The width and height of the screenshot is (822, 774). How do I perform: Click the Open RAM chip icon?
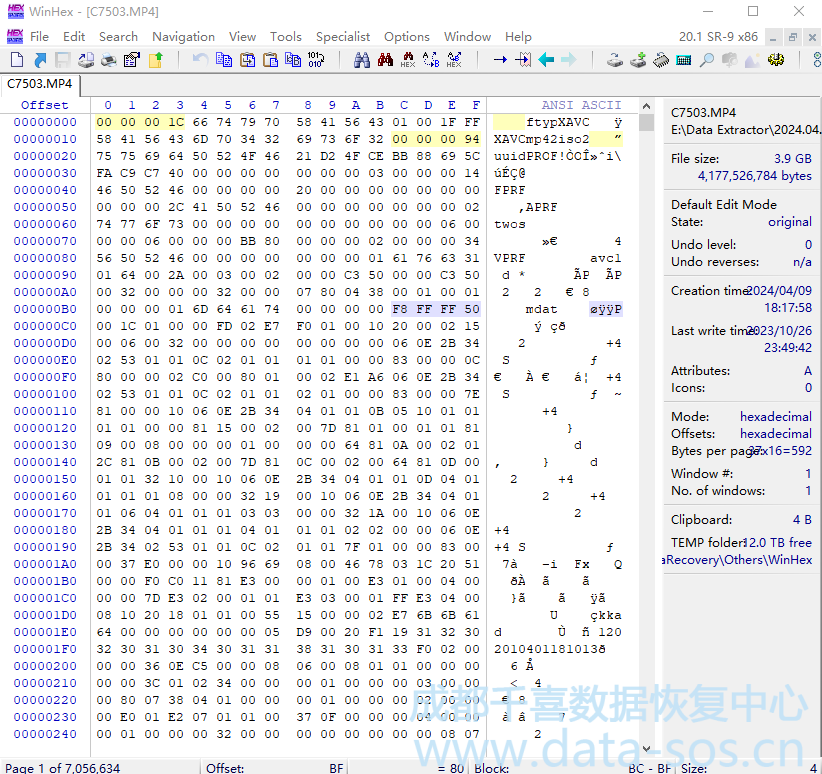coord(660,60)
